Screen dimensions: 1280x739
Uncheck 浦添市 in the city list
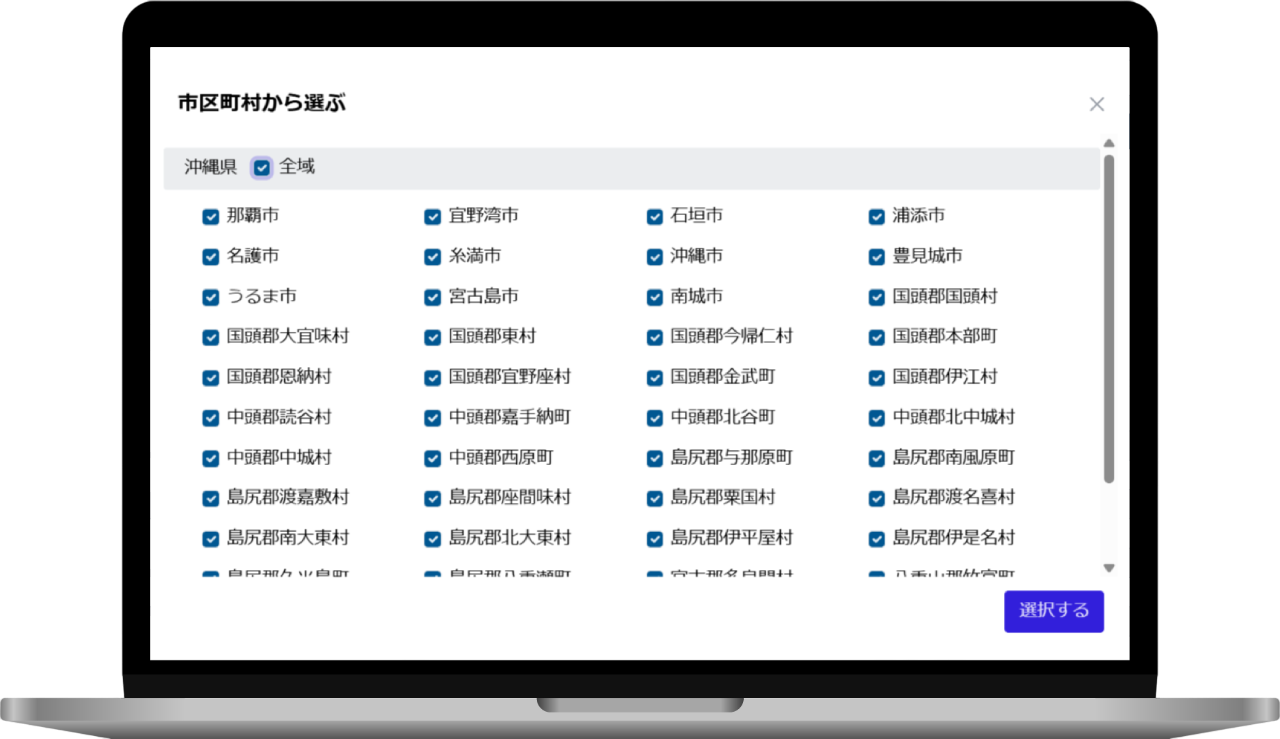click(x=877, y=217)
